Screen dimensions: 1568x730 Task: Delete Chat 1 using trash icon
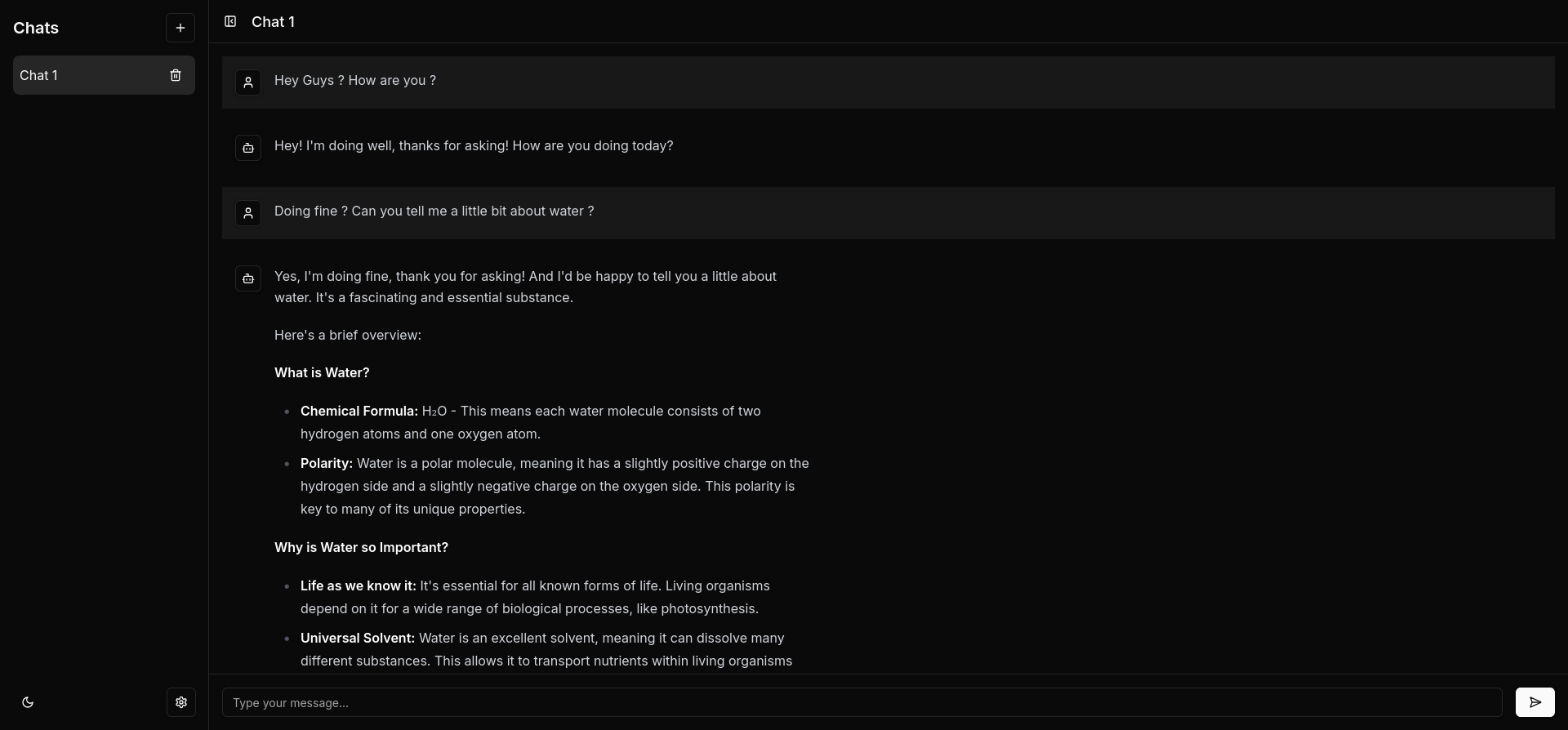[176, 75]
